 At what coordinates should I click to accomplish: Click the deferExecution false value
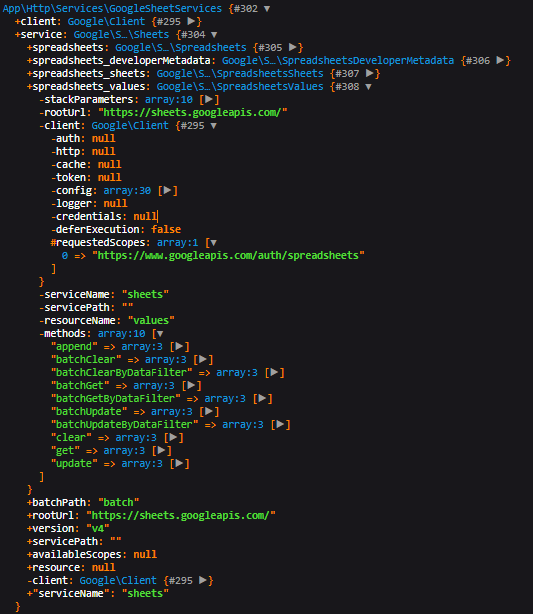tap(166, 229)
